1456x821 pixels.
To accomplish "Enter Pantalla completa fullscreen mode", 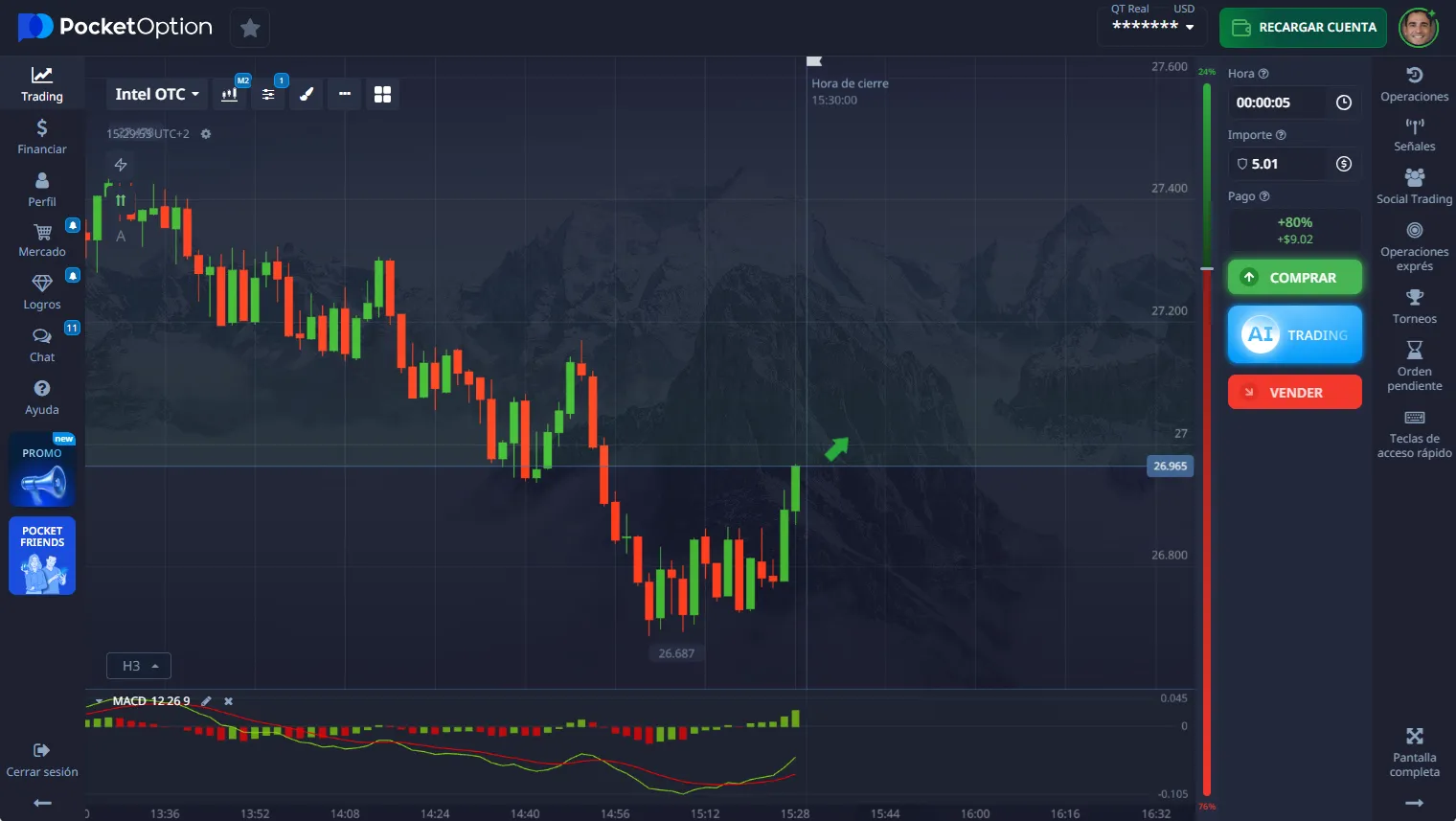I will coord(1415,752).
